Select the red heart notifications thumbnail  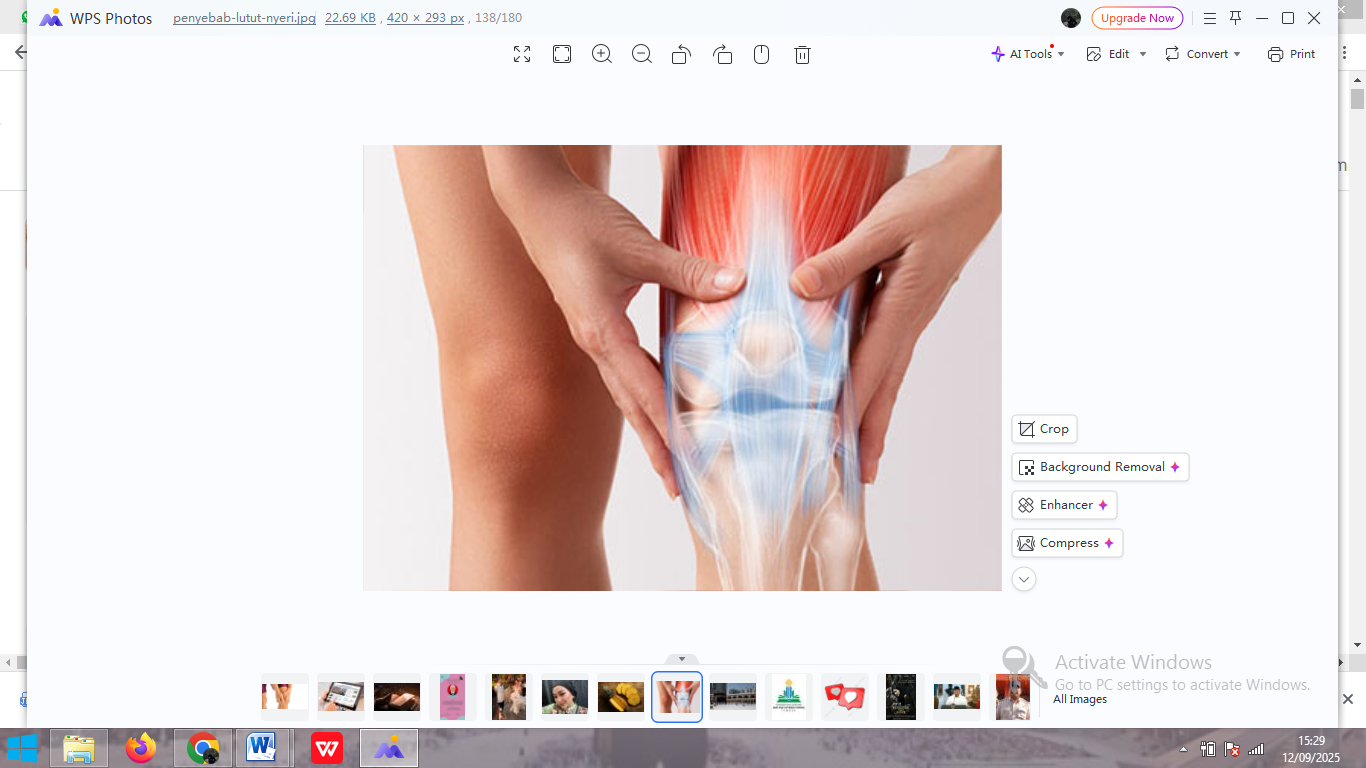click(x=845, y=697)
